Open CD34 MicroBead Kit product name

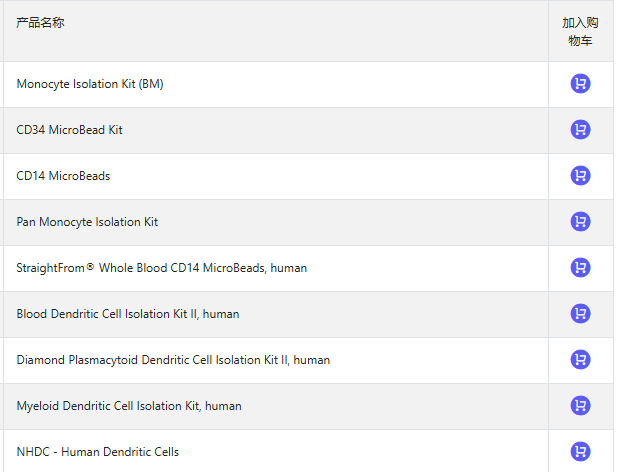tap(70, 130)
